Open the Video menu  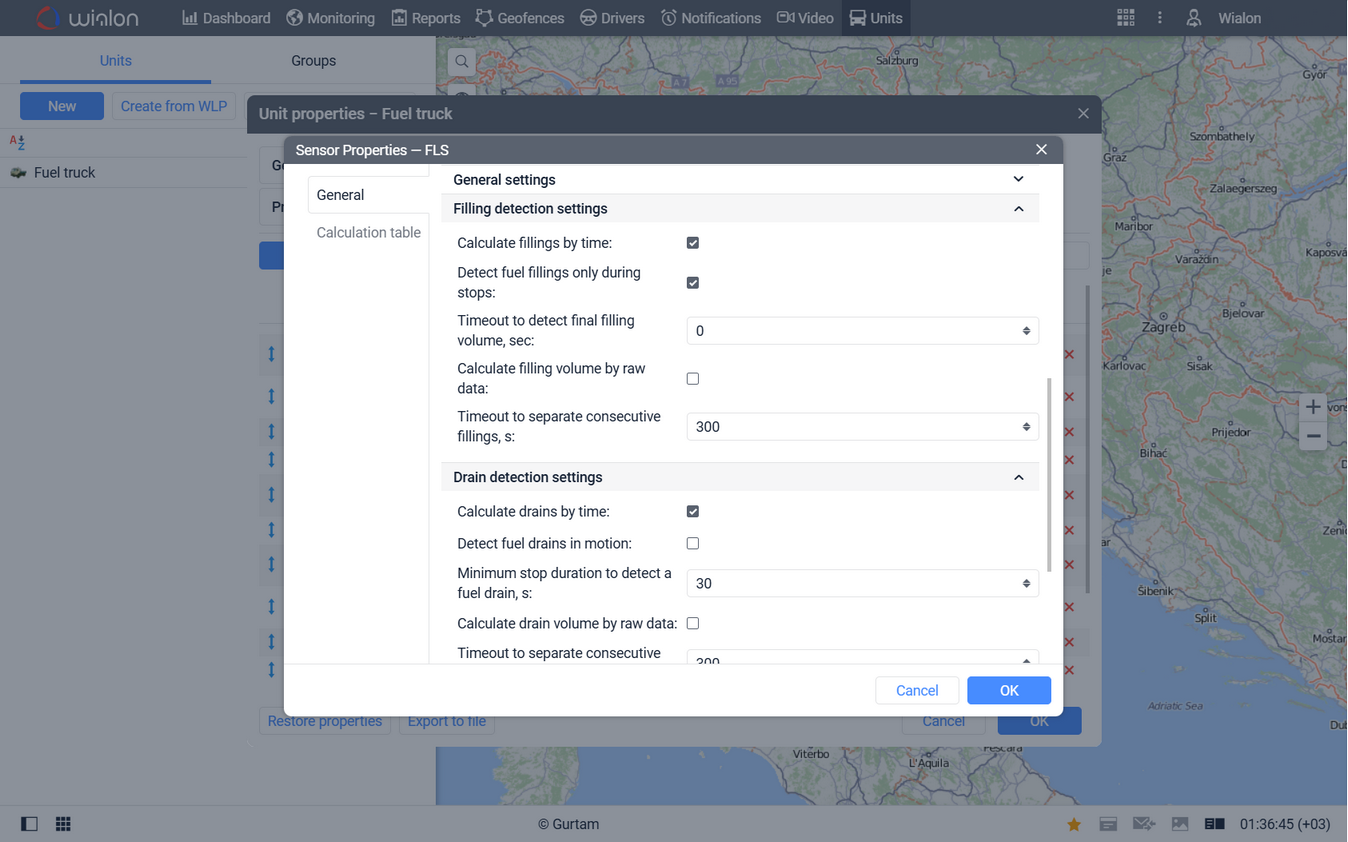(805, 18)
